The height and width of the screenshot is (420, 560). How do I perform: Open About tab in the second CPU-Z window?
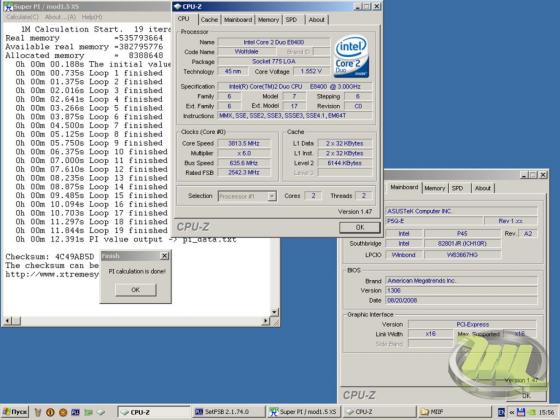click(482, 188)
